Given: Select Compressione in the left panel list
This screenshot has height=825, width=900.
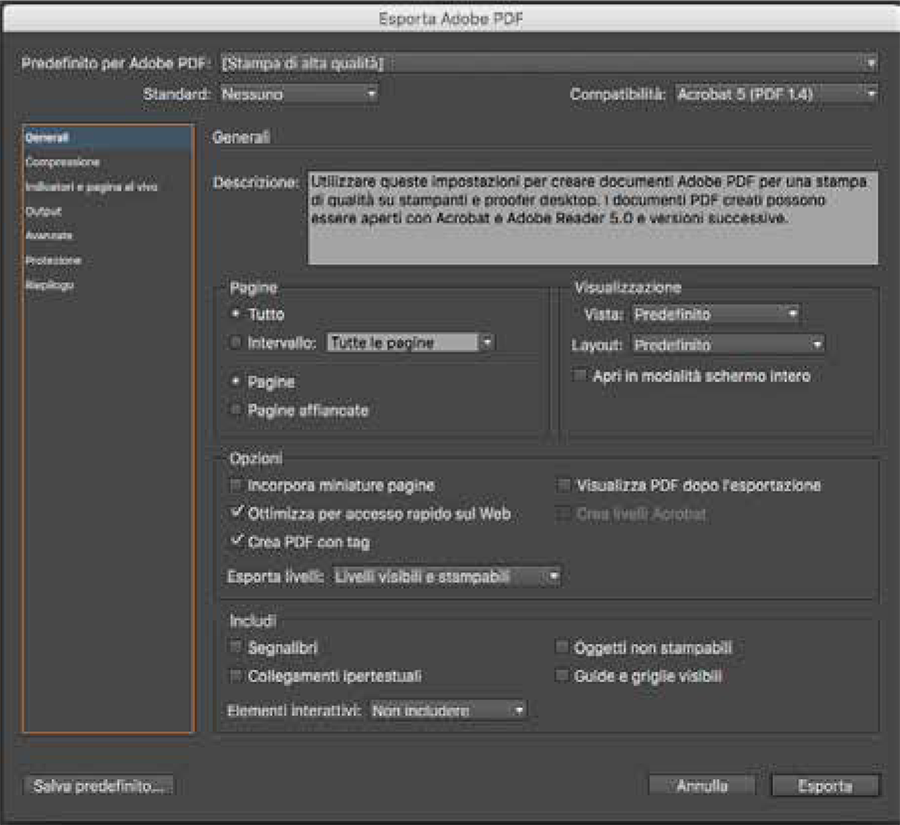Looking at the screenshot, I should pos(107,162).
